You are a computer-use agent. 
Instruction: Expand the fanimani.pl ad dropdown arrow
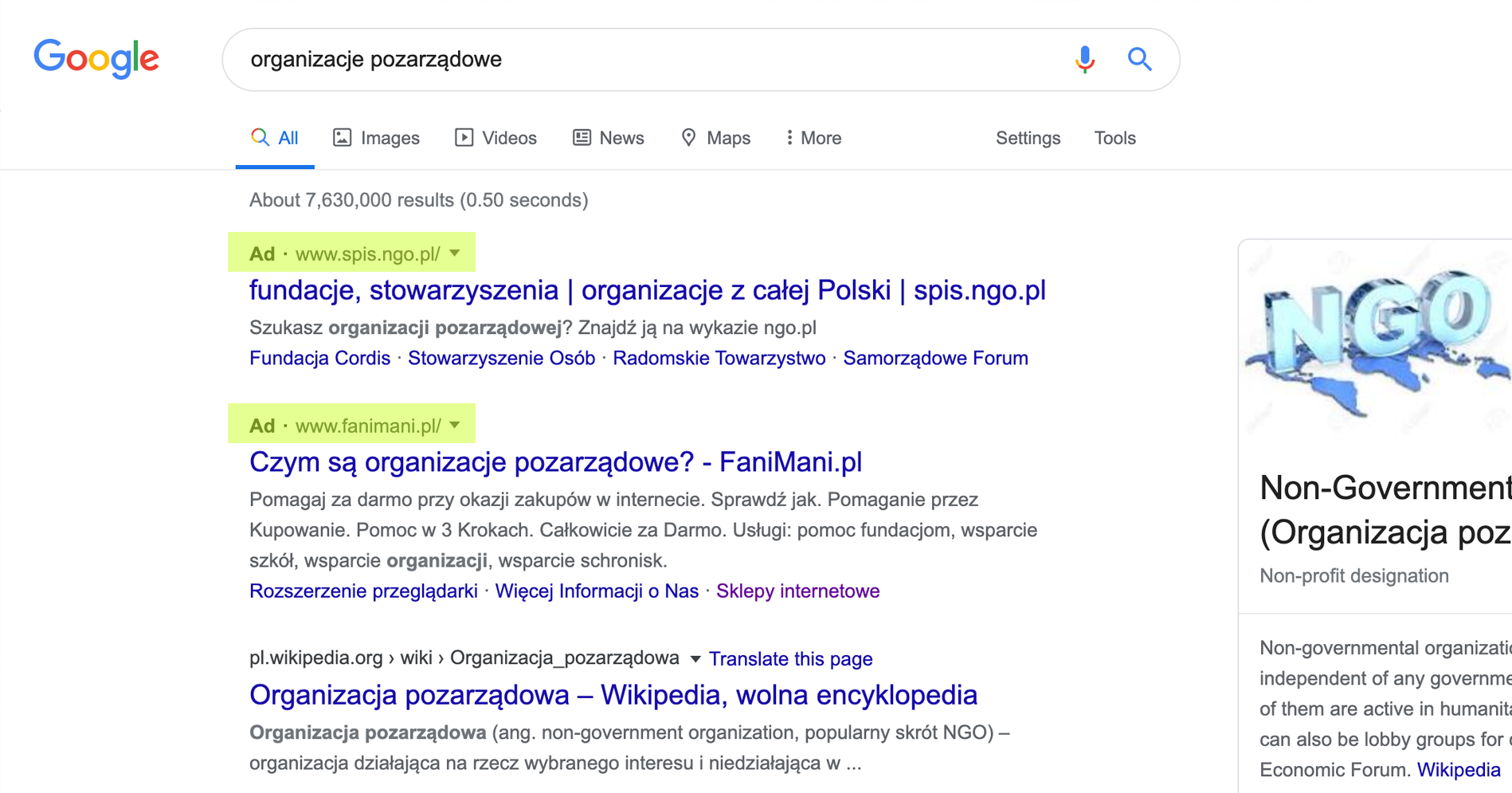(455, 426)
